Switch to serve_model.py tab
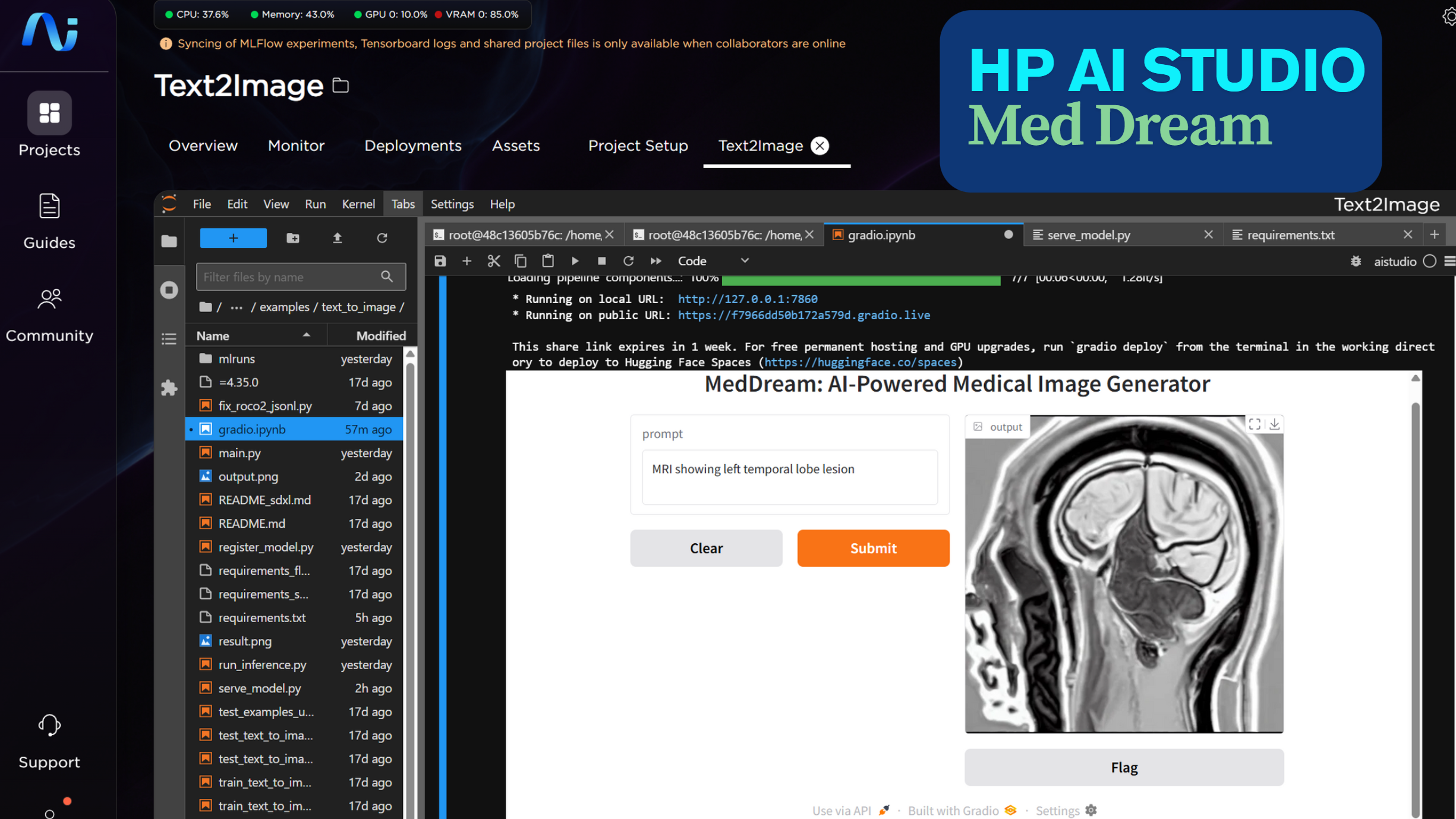The width and height of the screenshot is (1456, 819). pos(1088,235)
